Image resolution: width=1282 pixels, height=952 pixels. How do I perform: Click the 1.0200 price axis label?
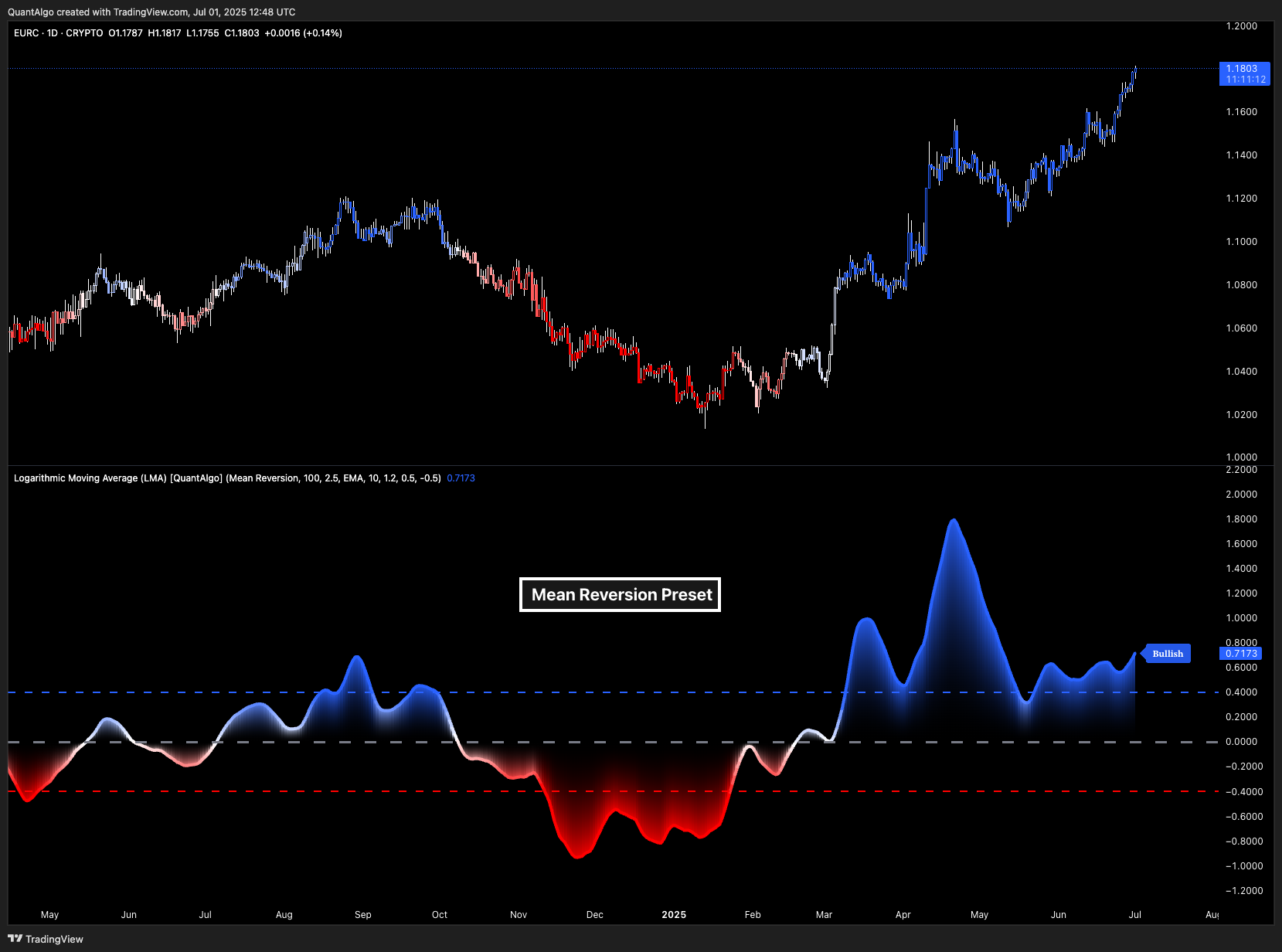(1241, 415)
